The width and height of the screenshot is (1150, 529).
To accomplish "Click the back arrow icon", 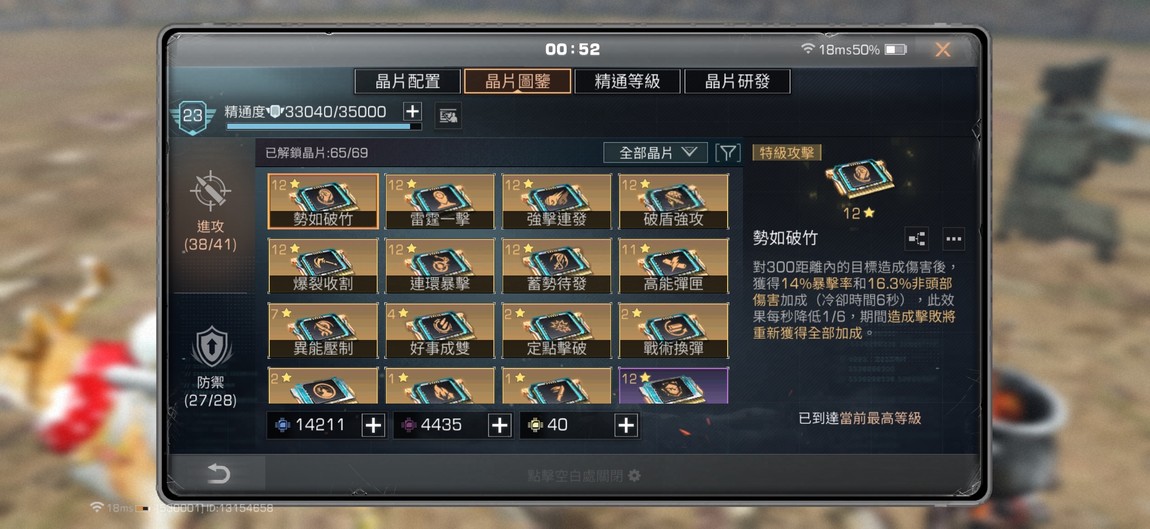I will pyautogui.click(x=218, y=474).
